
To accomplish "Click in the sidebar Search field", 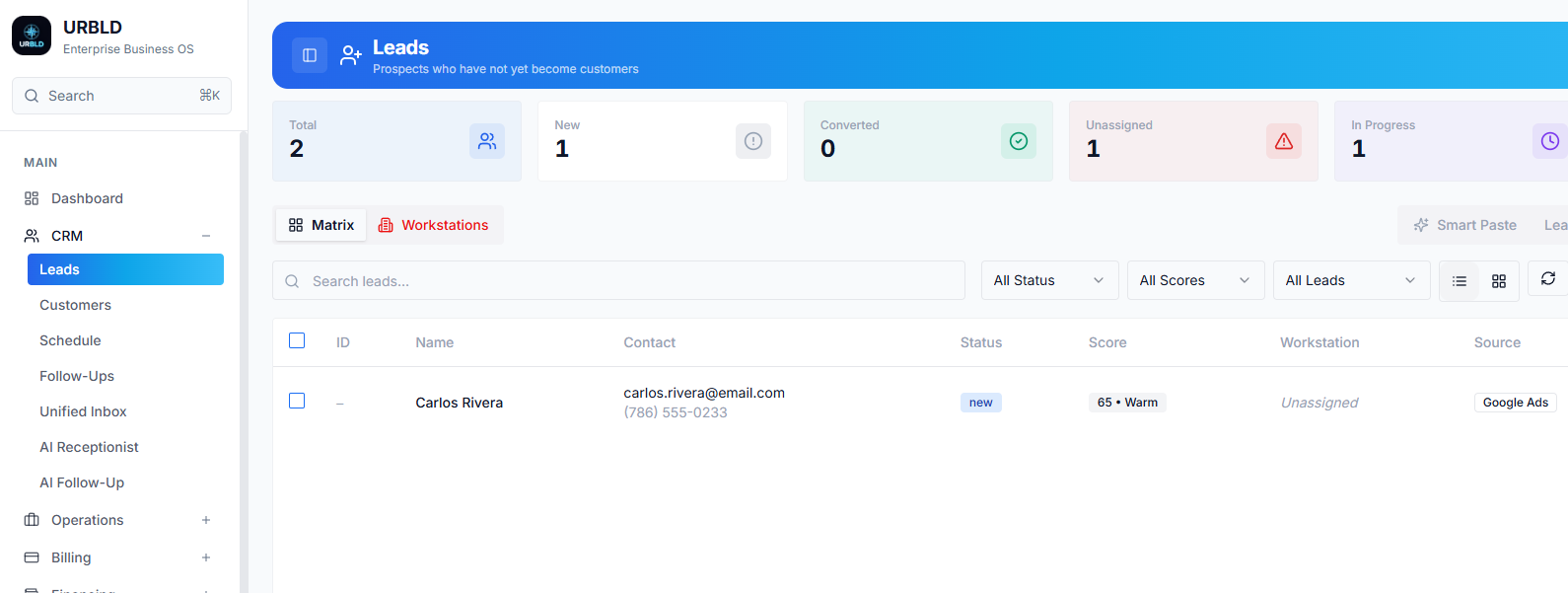I will [x=121, y=96].
